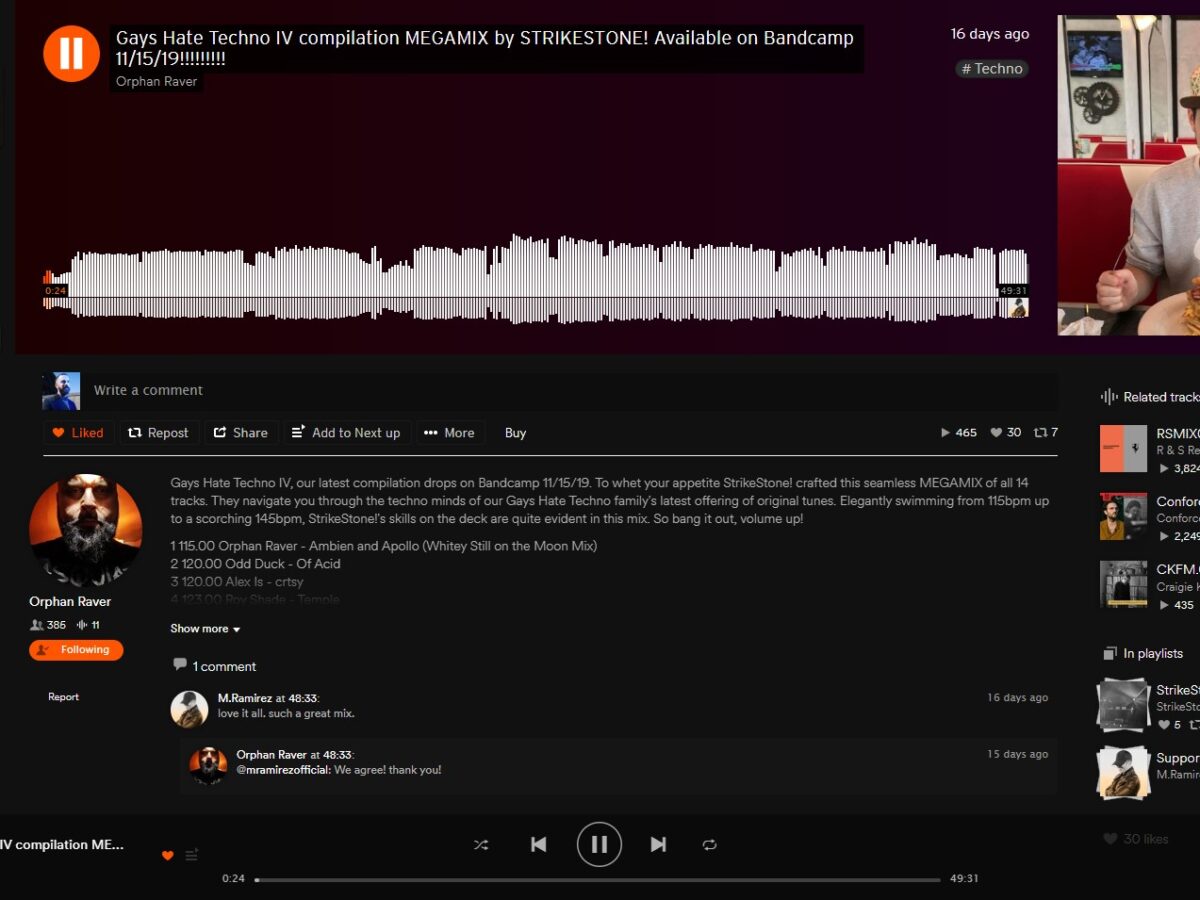
Task: View Orphan Raver's 385 followers
Action: point(48,625)
